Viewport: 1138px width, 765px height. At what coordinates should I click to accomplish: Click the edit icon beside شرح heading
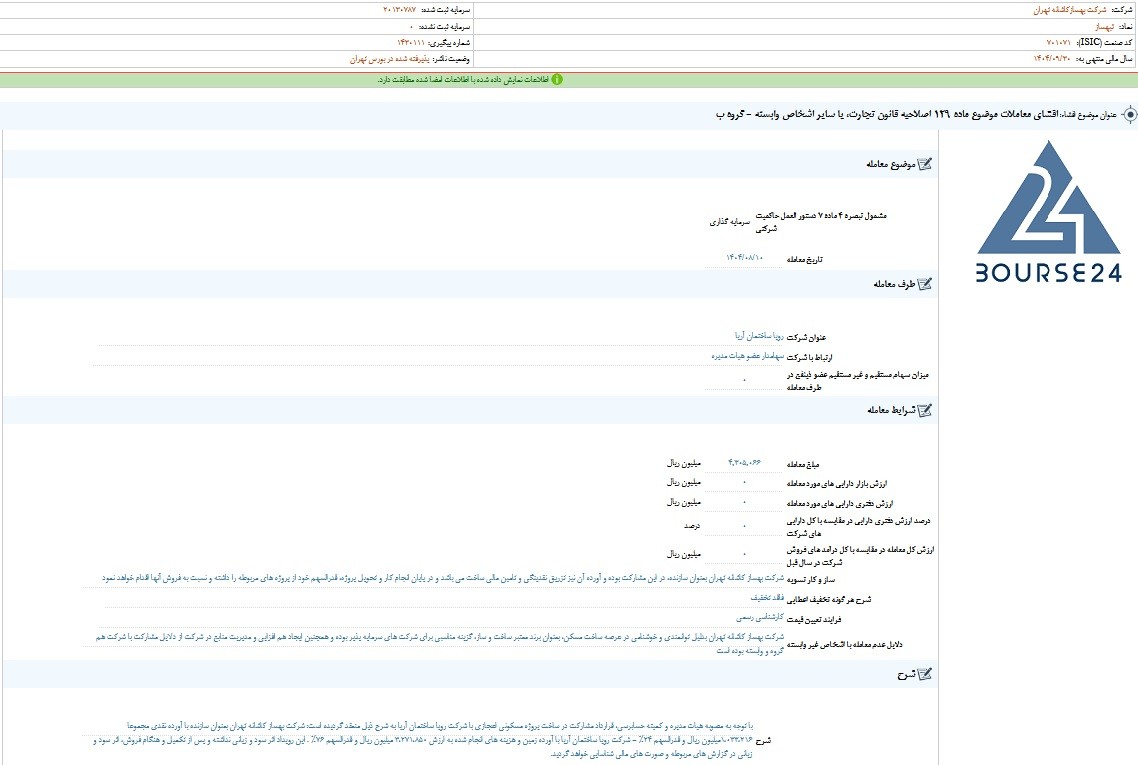(x=925, y=674)
